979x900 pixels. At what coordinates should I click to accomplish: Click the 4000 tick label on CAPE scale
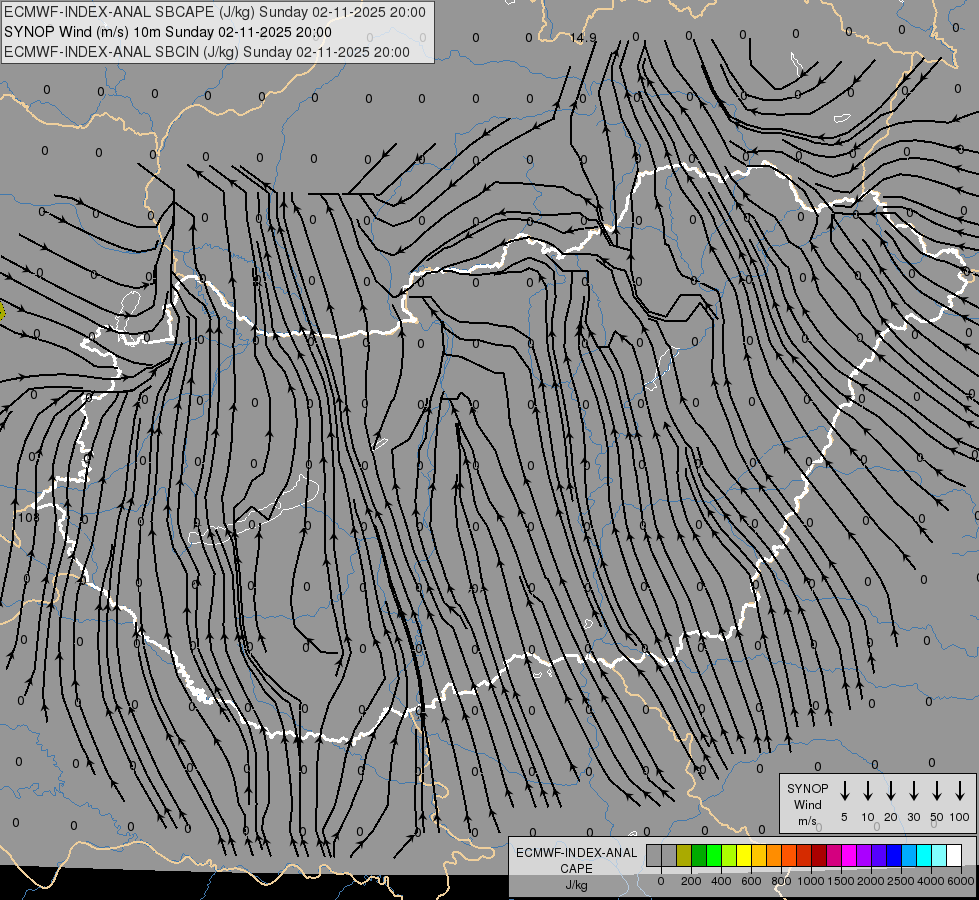click(x=931, y=881)
